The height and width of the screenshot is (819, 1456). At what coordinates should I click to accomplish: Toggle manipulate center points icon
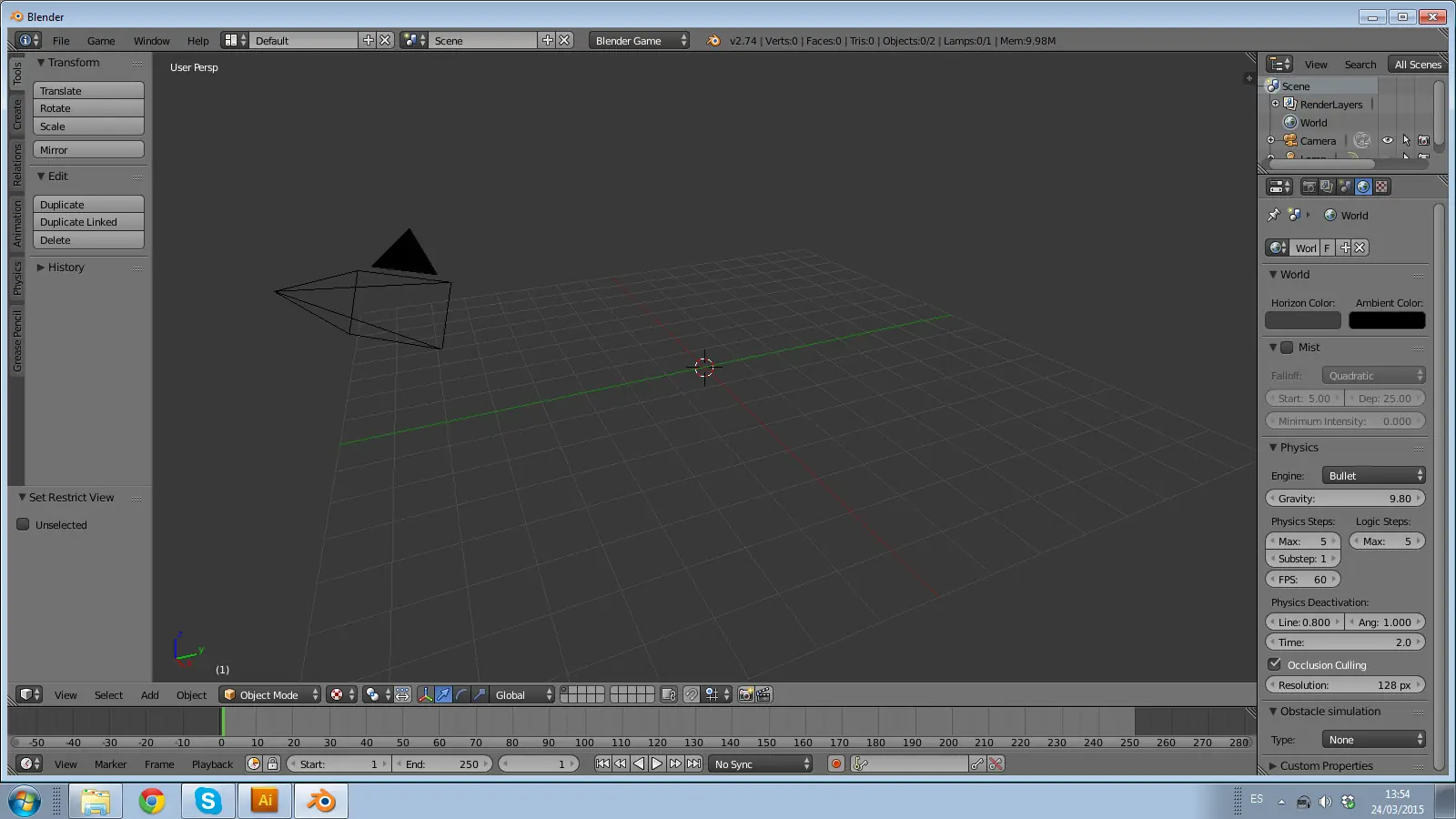pyautogui.click(x=402, y=694)
